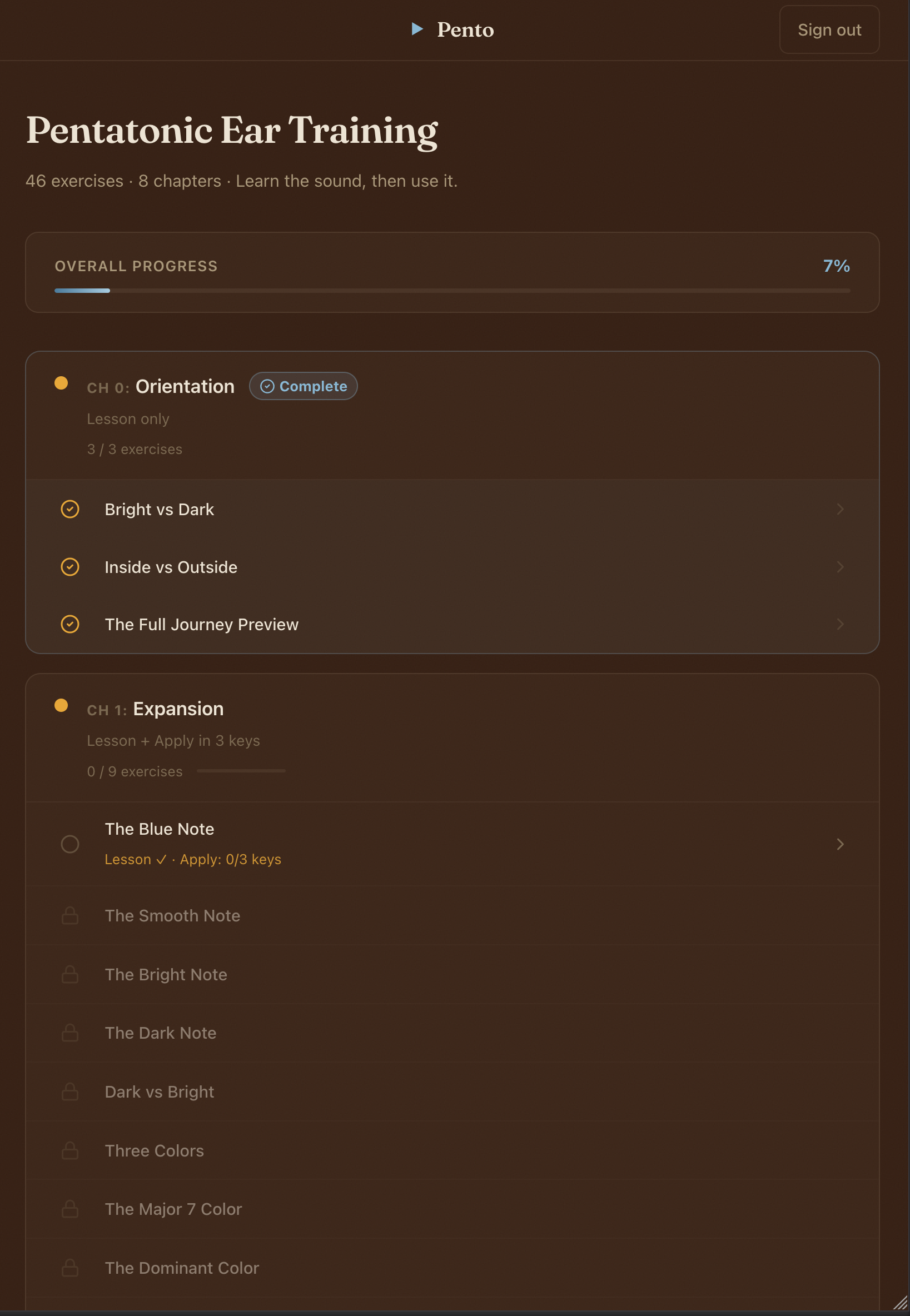Click 'Lesson ✓ · Apply: 0/3 keys' status text
910x1316 pixels.
(193, 860)
